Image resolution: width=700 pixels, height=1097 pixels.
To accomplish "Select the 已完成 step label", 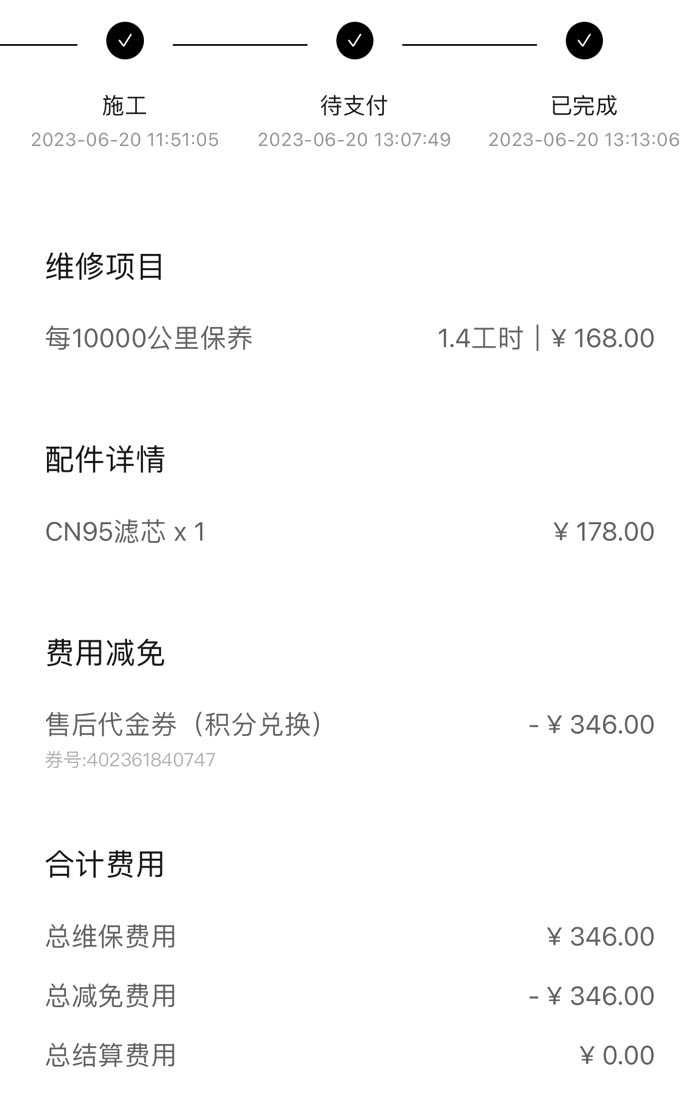I will pos(584,105).
